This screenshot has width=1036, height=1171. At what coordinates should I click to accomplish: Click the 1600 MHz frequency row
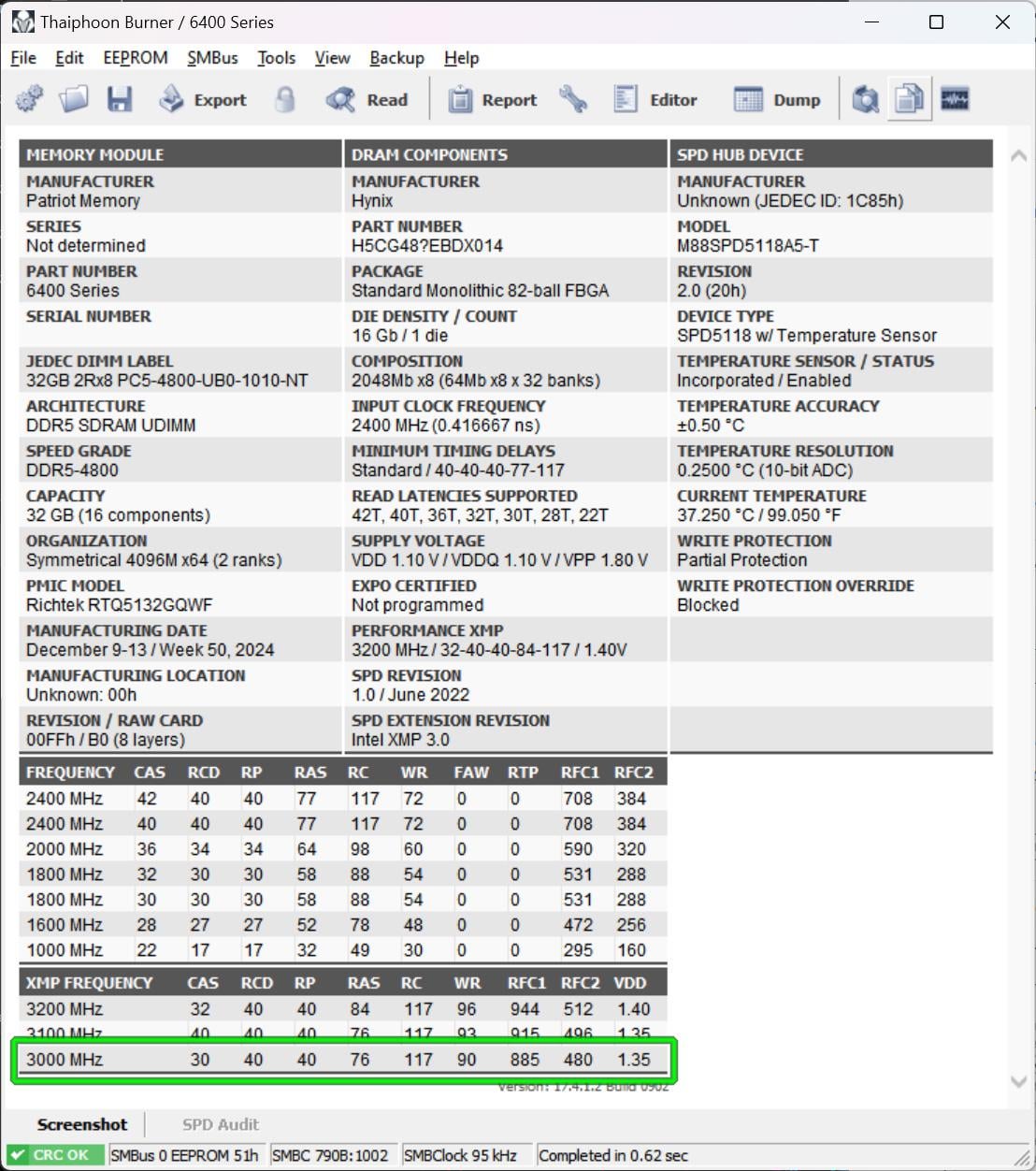coord(343,925)
